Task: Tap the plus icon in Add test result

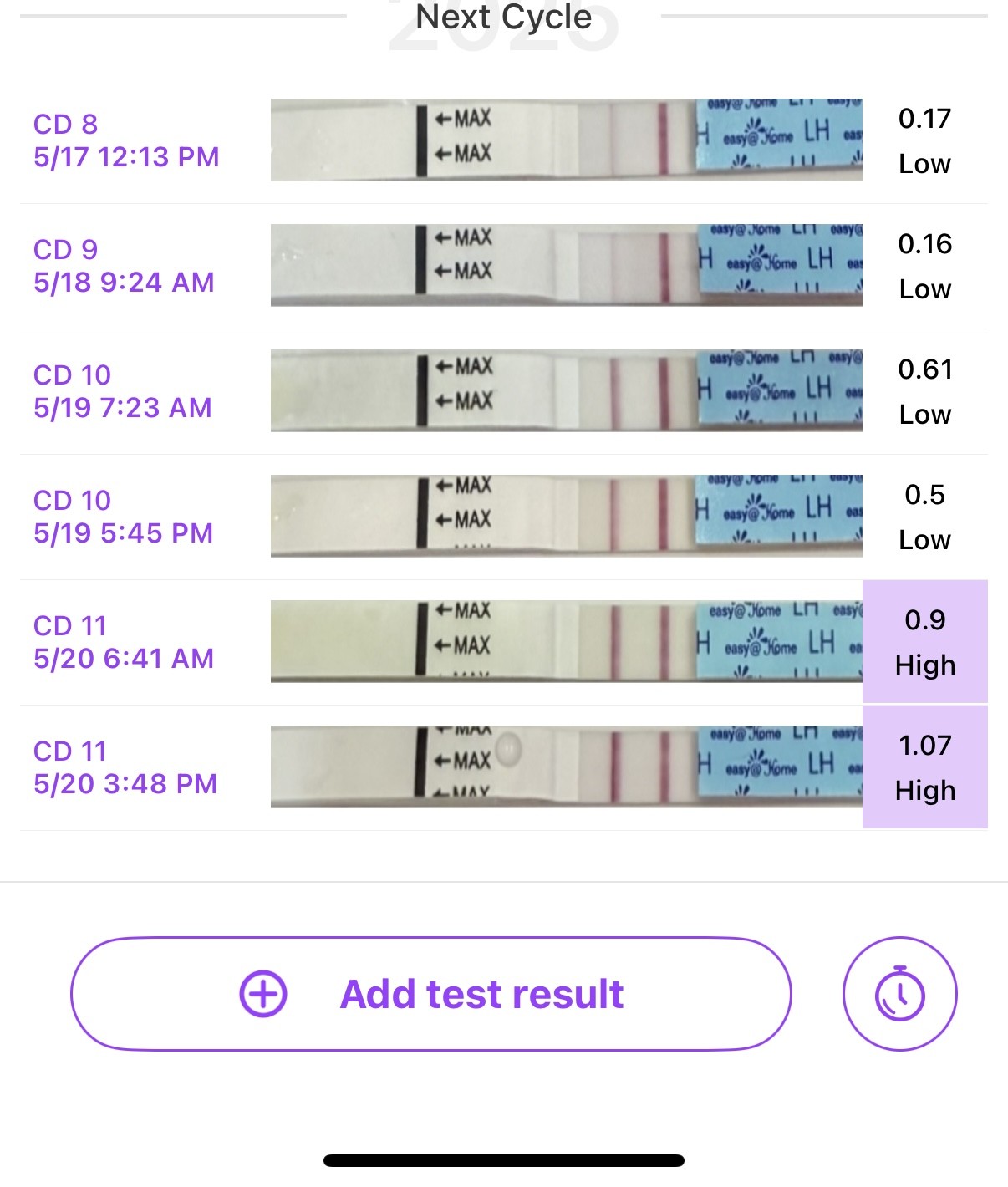Action: pyautogui.click(x=263, y=994)
